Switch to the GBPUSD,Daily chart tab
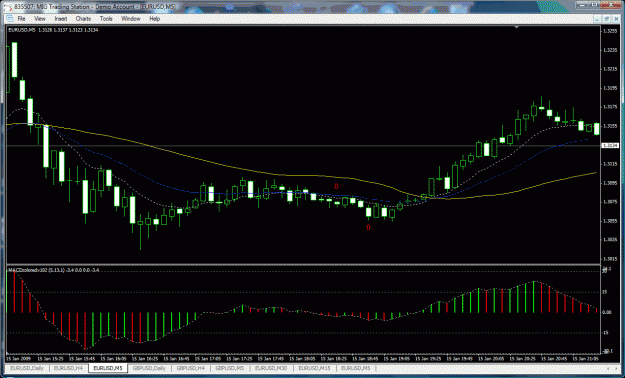Image resolution: width=625 pixels, height=378 pixels. [x=149, y=368]
